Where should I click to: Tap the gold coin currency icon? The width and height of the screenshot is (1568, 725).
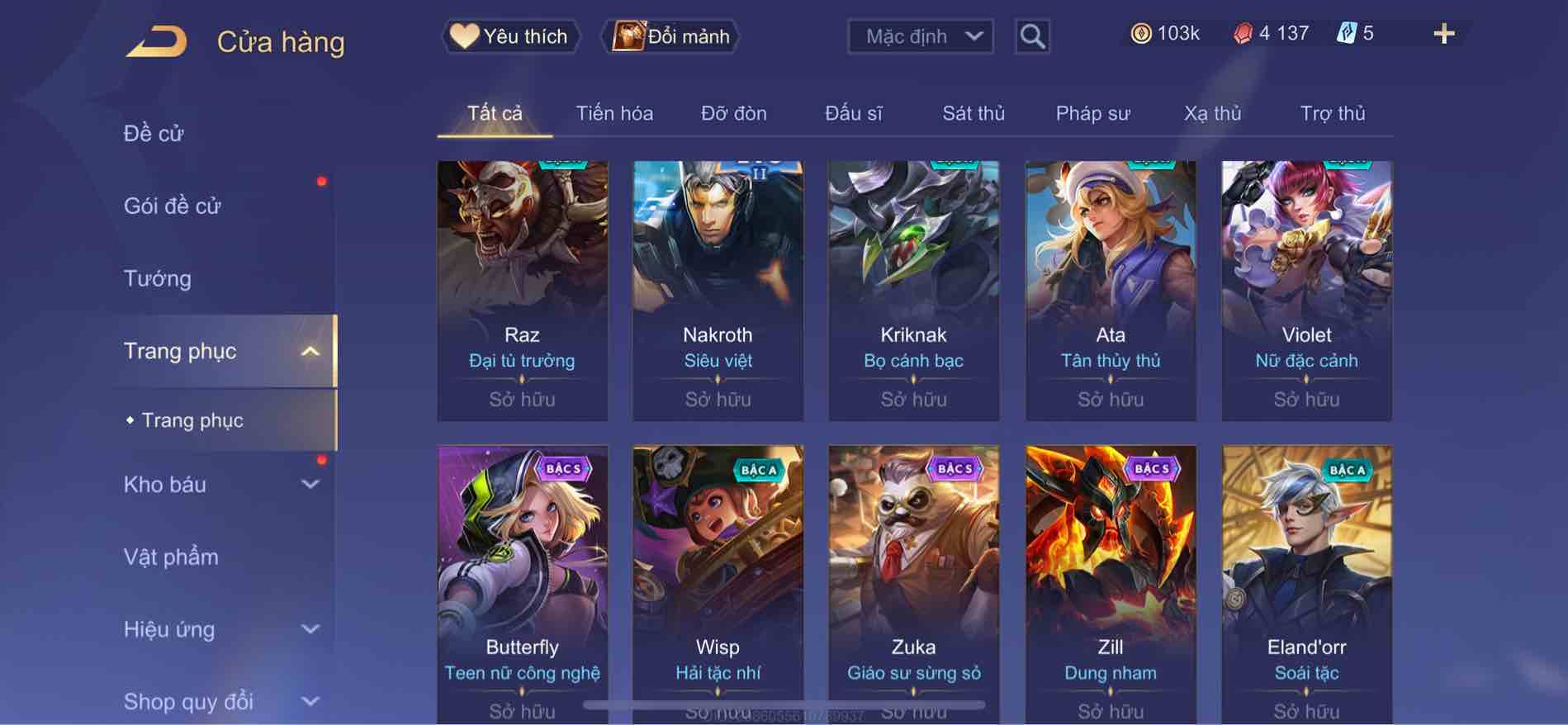pos(1141,33)
